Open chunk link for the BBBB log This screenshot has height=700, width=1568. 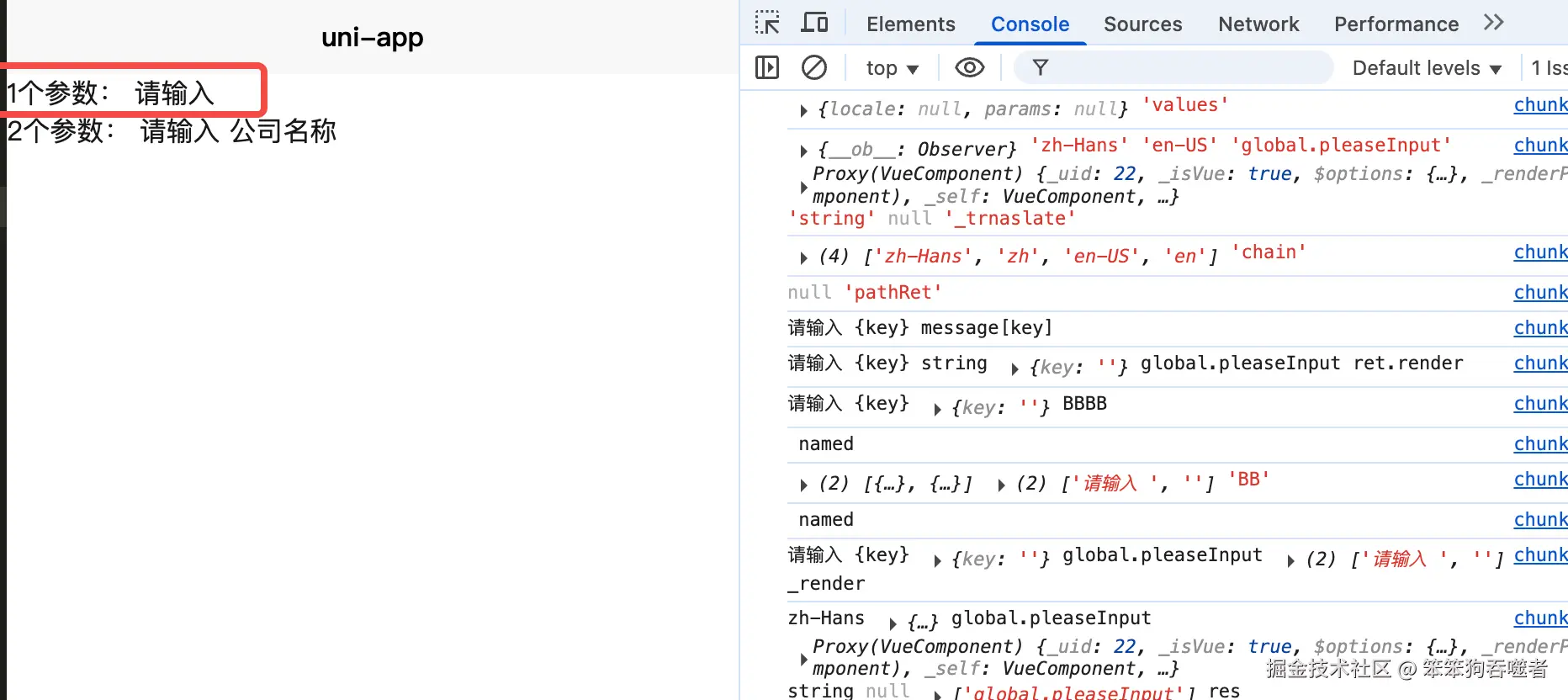pos(1540,404)
